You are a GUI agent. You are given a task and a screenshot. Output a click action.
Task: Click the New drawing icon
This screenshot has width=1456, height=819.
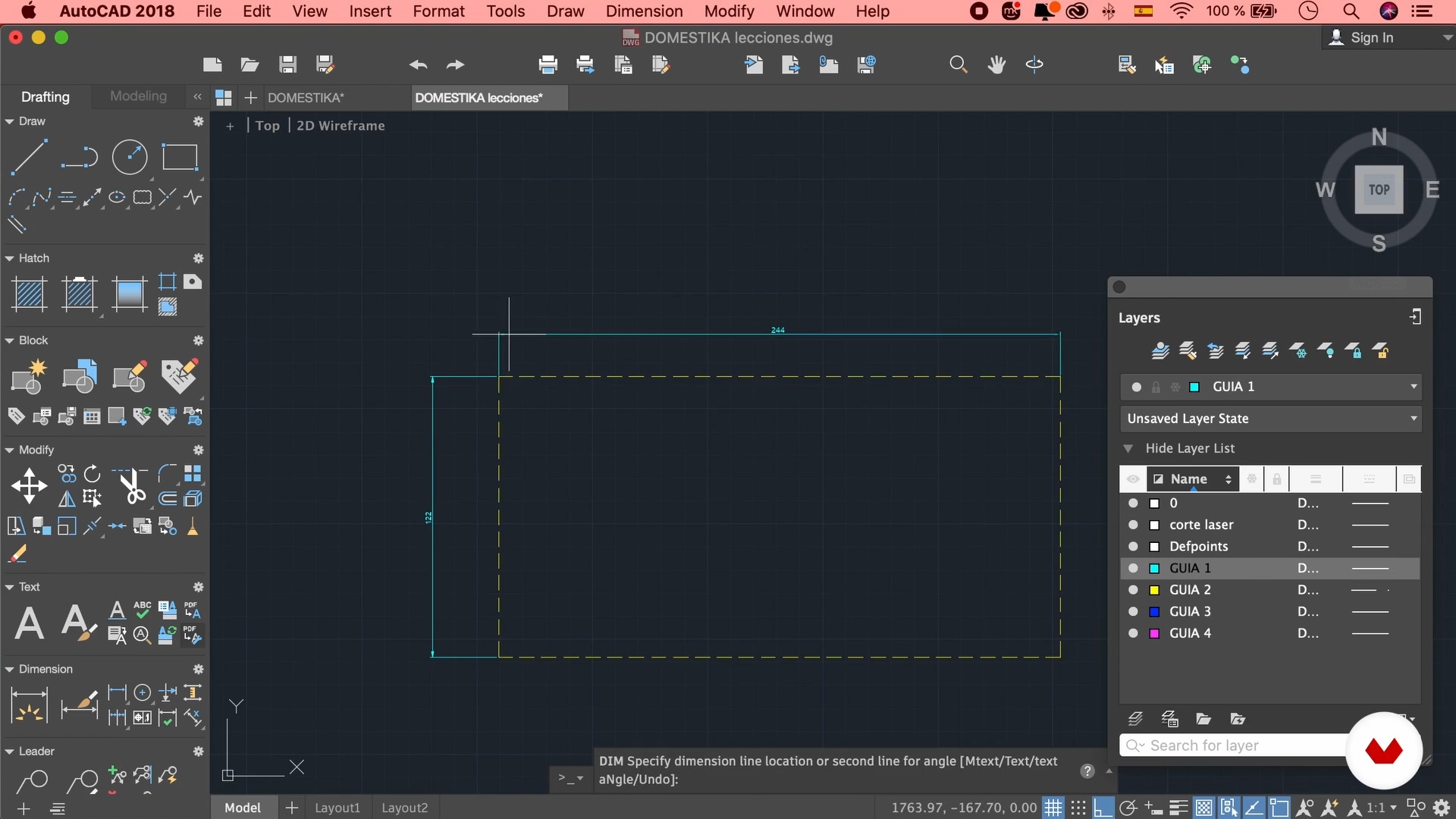[212, 64]
